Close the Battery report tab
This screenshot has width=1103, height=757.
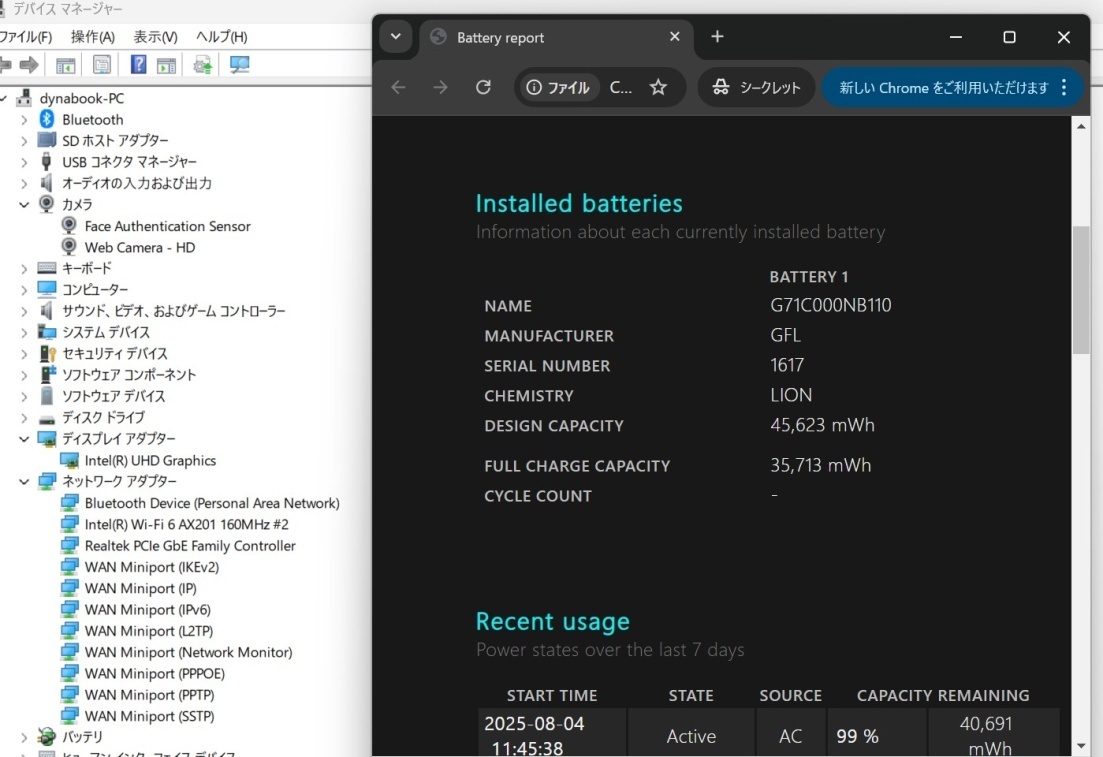pos(674,37)
